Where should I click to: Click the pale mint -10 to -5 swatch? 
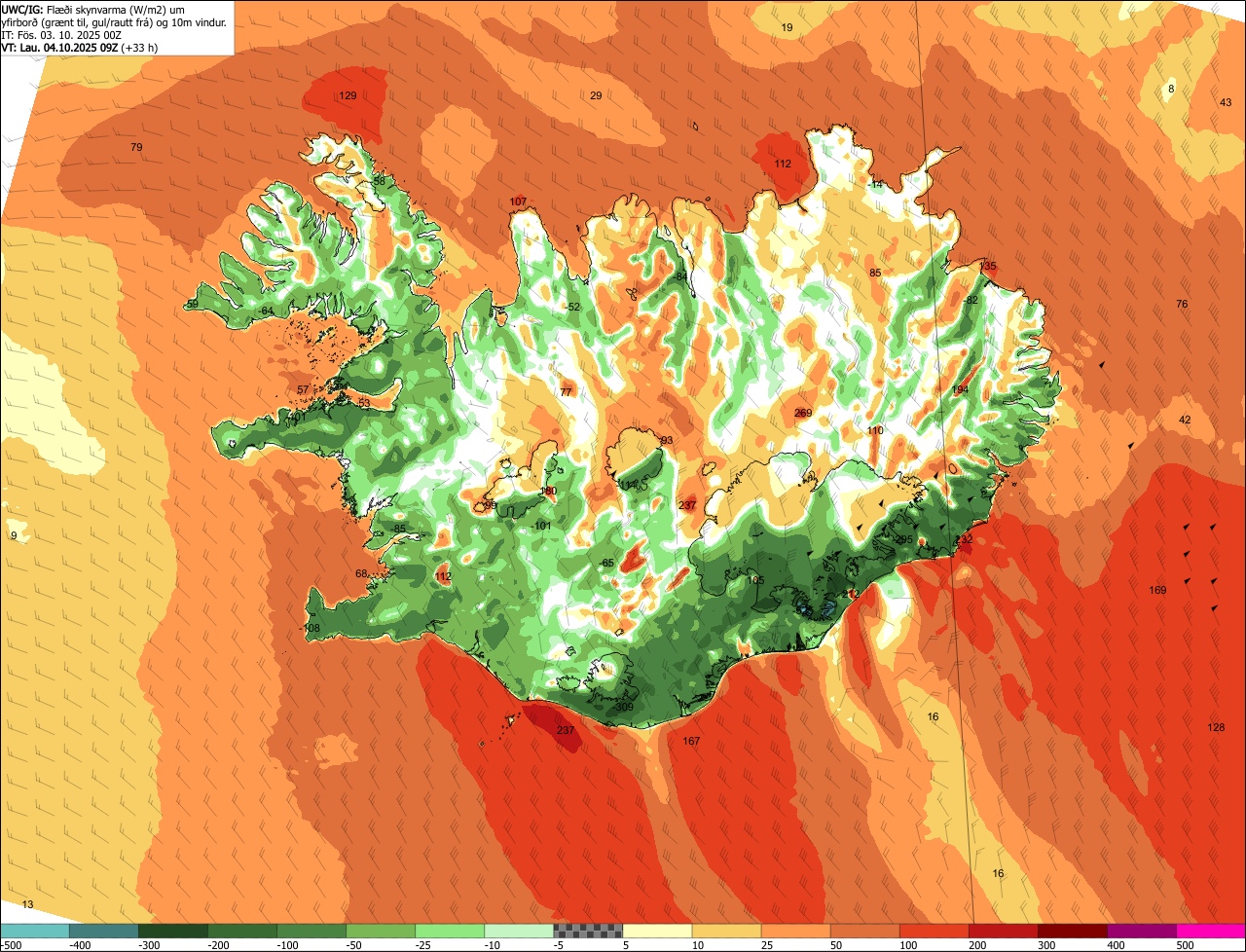pos(519,931)
